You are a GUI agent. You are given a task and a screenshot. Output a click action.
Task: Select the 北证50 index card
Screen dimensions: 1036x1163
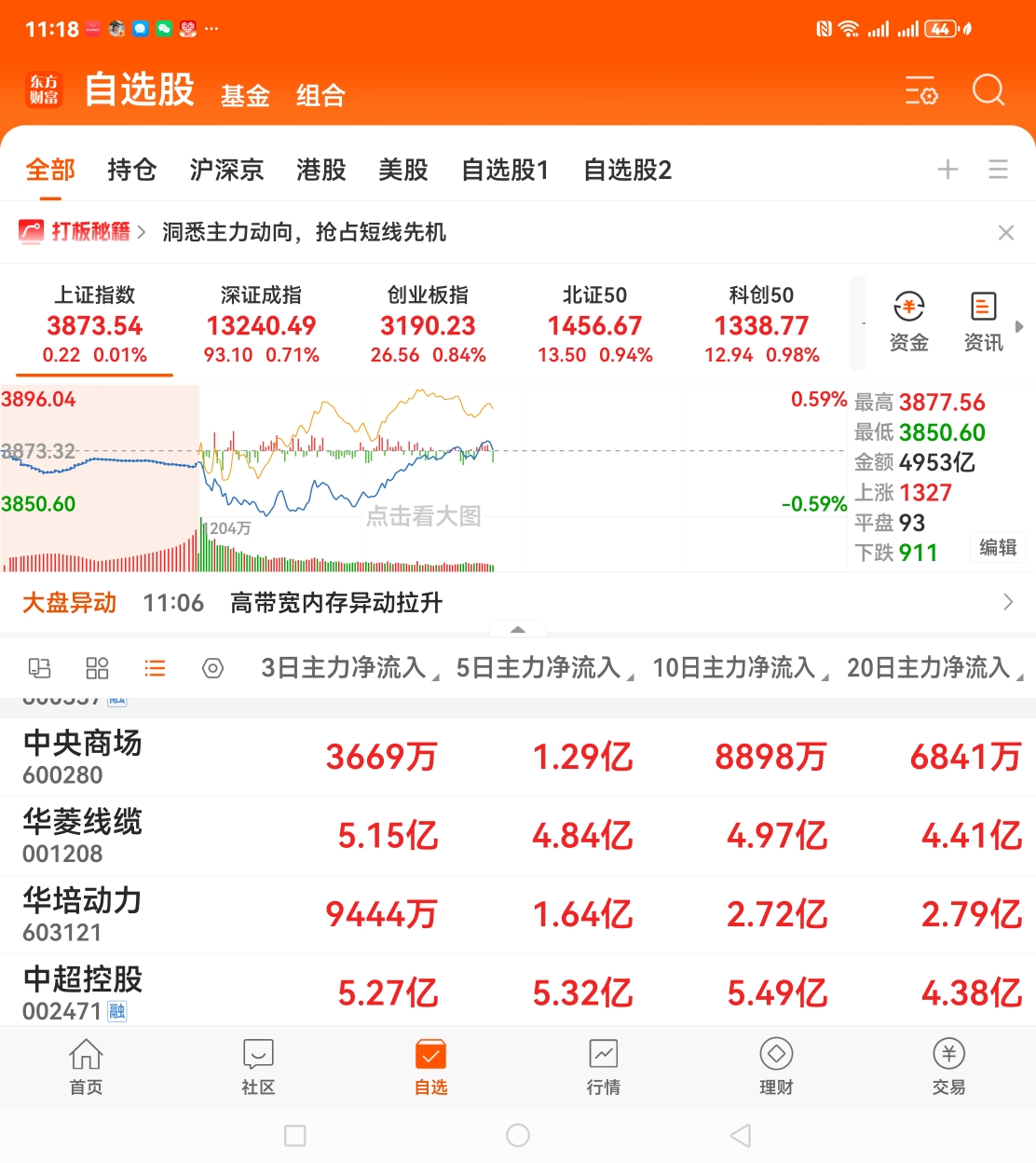click(x=594, y=325)
